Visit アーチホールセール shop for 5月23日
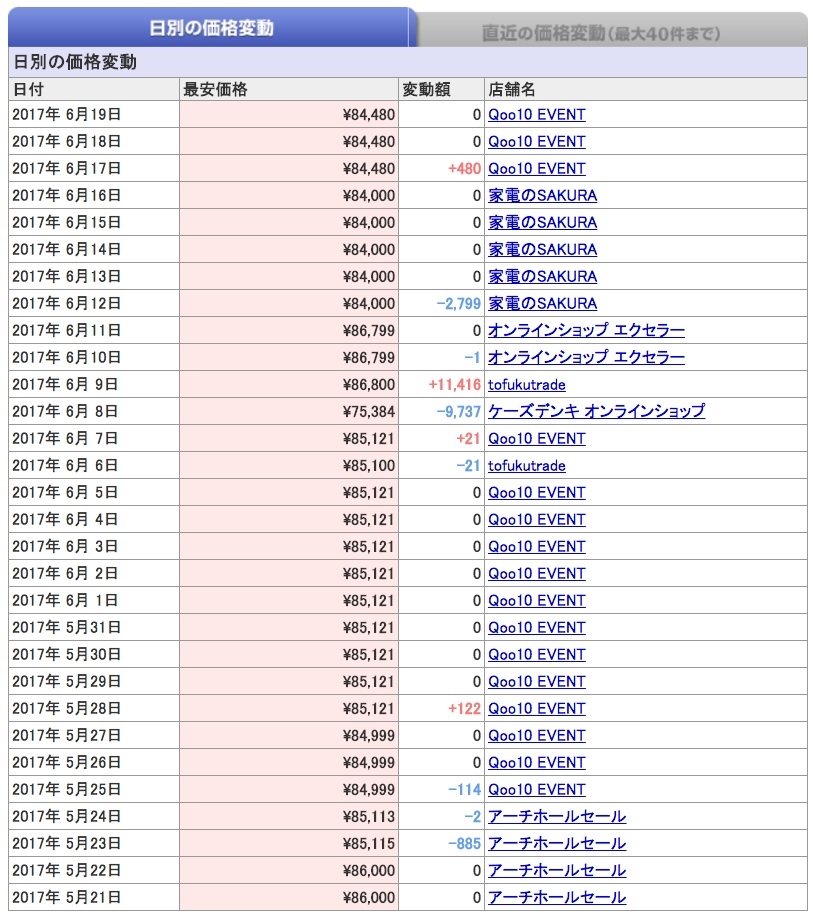Screen dimensions: 813x916 (557, 844)
